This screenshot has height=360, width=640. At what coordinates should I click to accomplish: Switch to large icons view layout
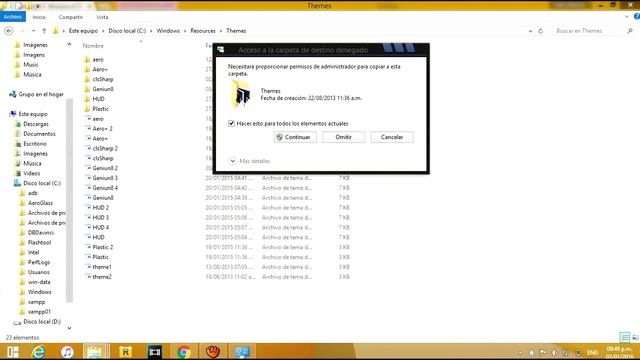(635, 337)
